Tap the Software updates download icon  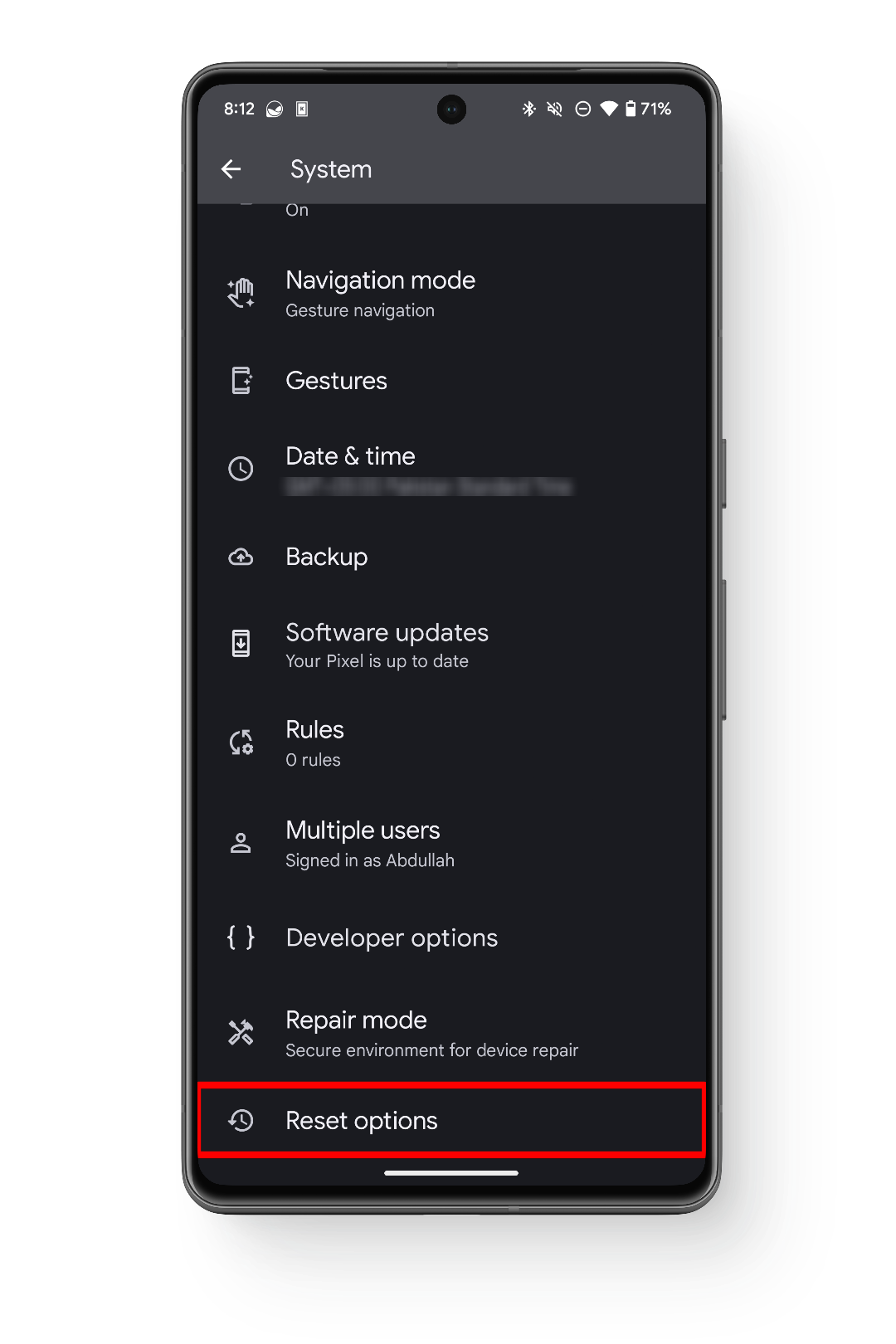(241, 644)
